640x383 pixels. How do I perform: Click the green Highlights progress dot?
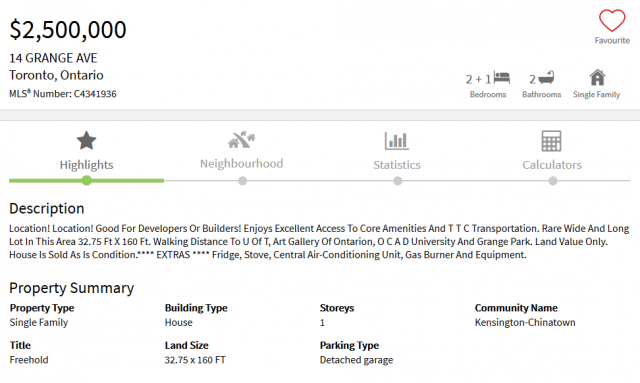(x=87, y=180)
